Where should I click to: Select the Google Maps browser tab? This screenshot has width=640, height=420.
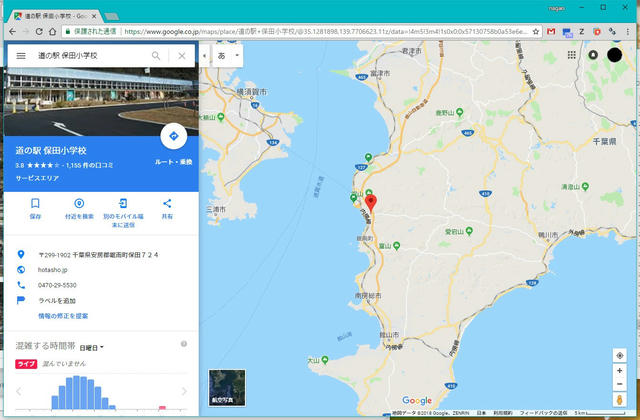[x=55, y=16]
